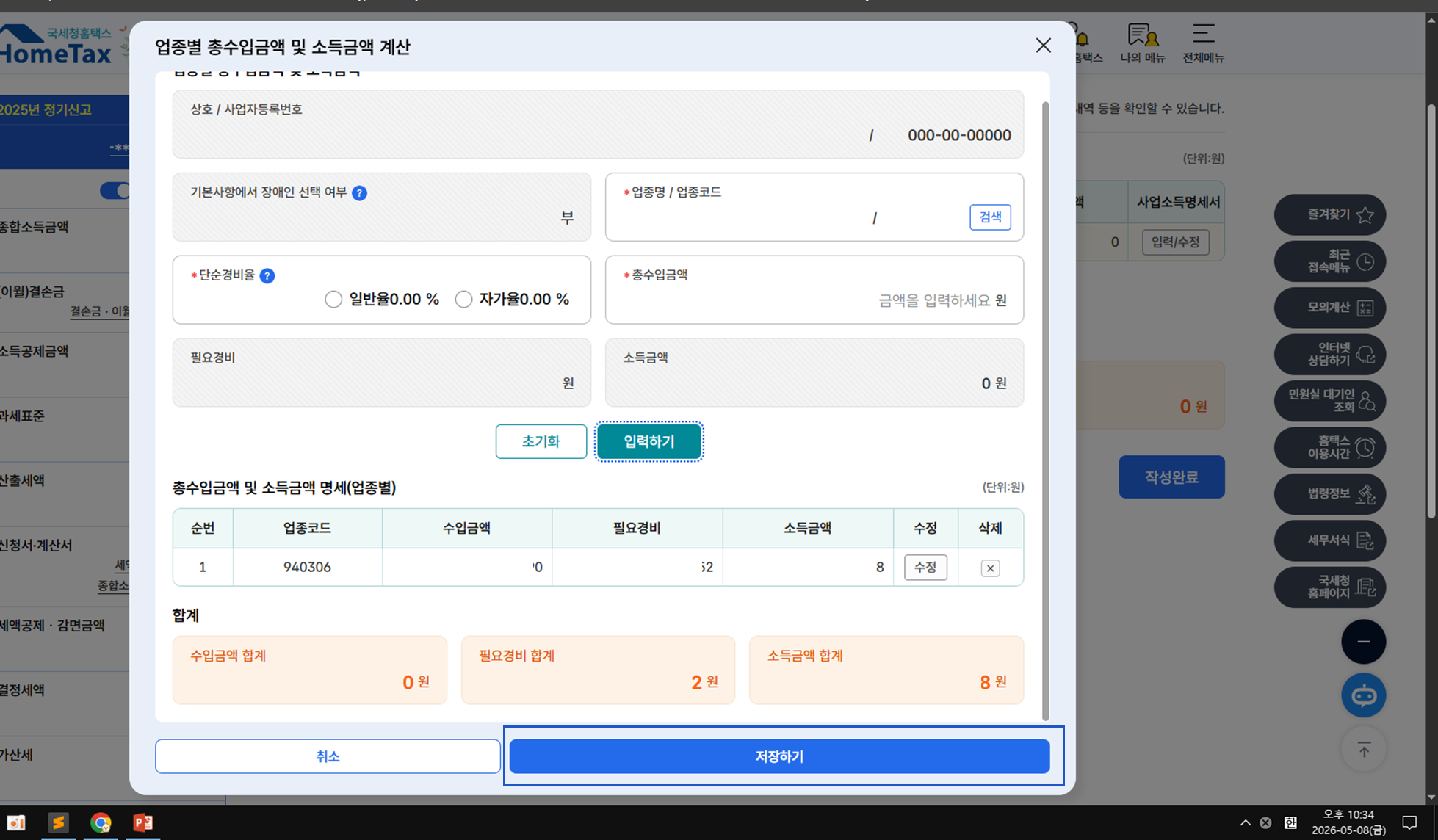Open 즐겨찾기 star shortcut
Screen dimensions: 1438x840
click(x=1330, y=214)
